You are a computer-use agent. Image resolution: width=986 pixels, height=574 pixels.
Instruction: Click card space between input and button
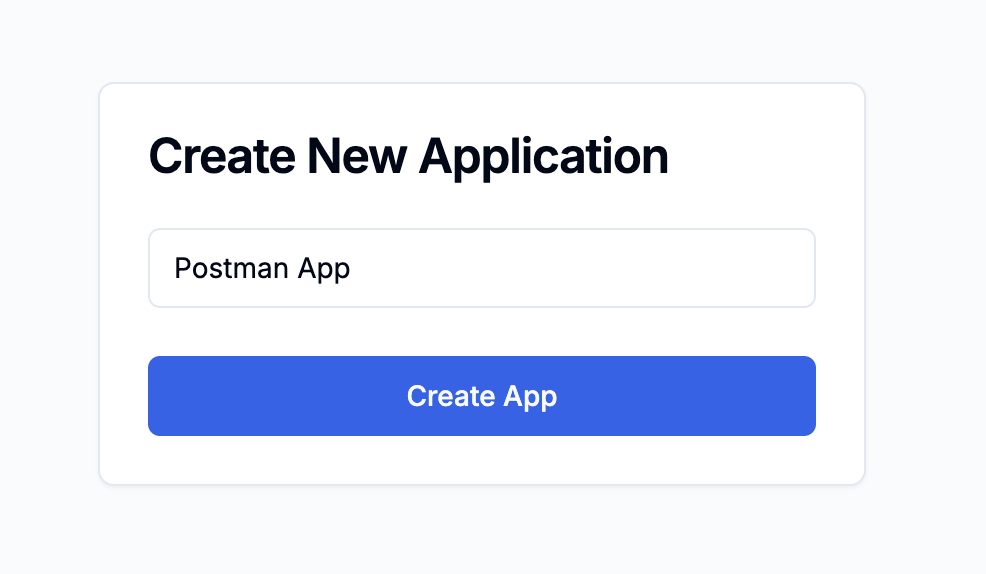point(481,331)
